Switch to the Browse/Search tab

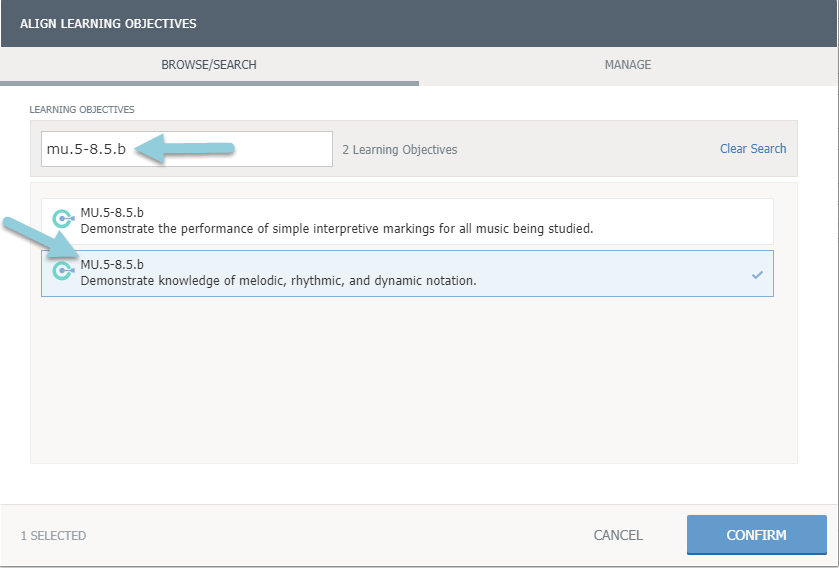click(x=209, y=65)
